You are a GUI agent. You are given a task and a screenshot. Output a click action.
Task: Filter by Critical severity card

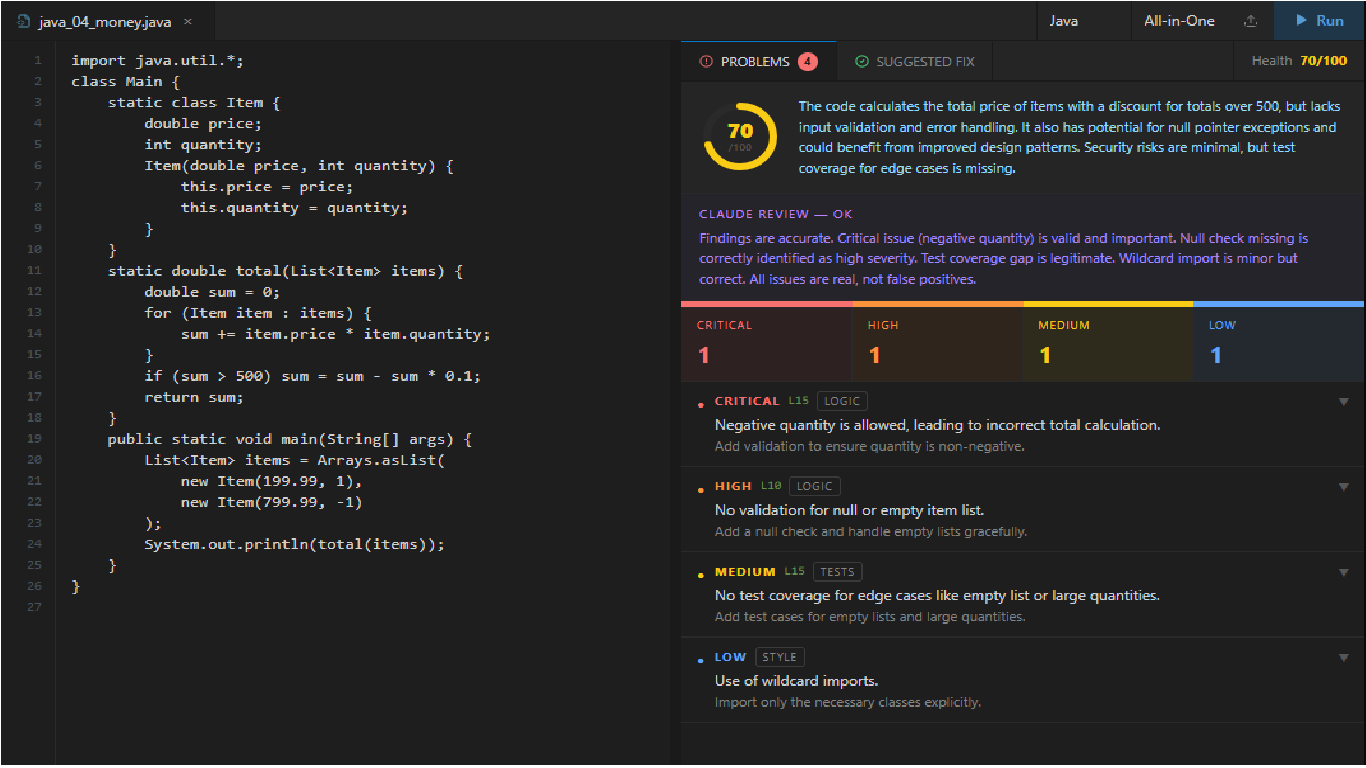point(766,343)
